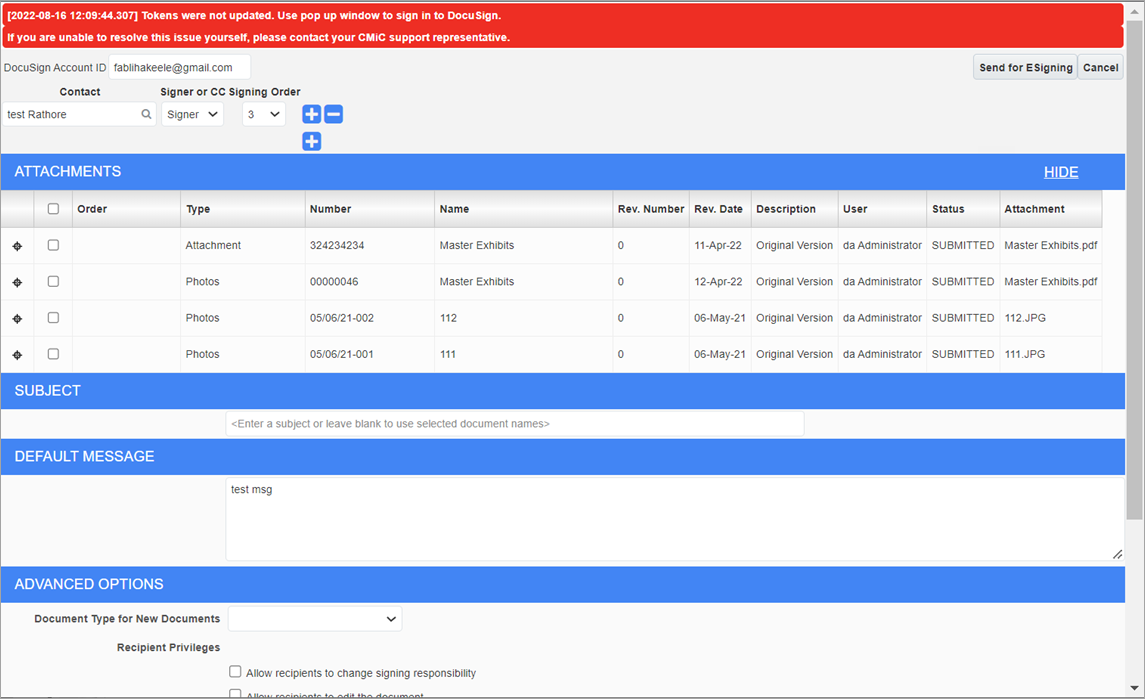Click the subject input field
Image resolution: width=1145 pixels, height=699 pixels.
tap(515, 424)
